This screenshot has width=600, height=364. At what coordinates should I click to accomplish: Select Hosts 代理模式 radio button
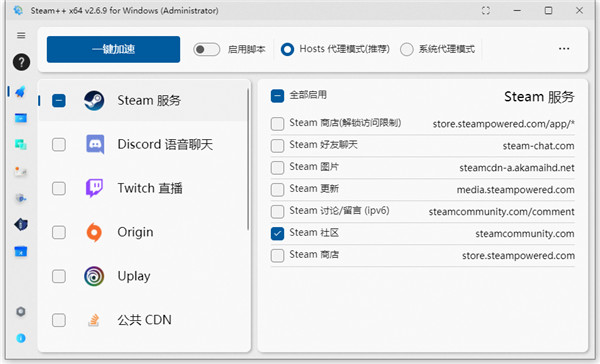(x=287, y=49)
